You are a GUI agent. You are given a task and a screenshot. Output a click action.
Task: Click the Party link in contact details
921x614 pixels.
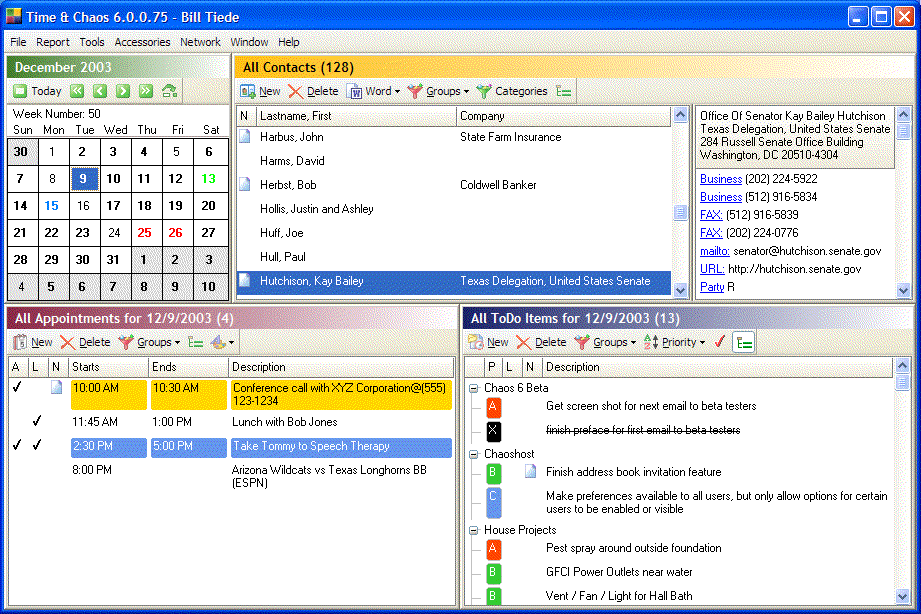[712, 287]
